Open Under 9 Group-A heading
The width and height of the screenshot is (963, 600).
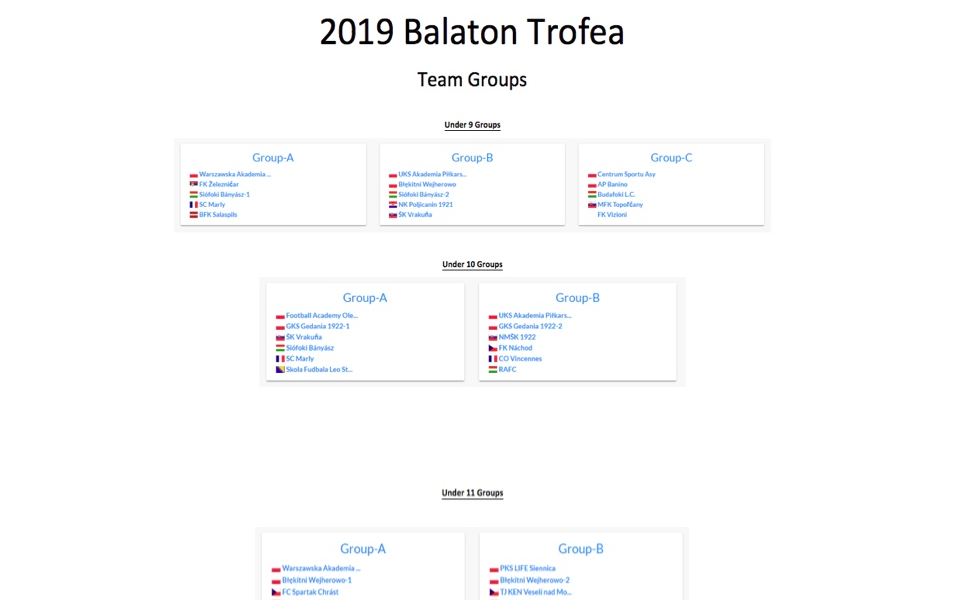tap(273, 158)
